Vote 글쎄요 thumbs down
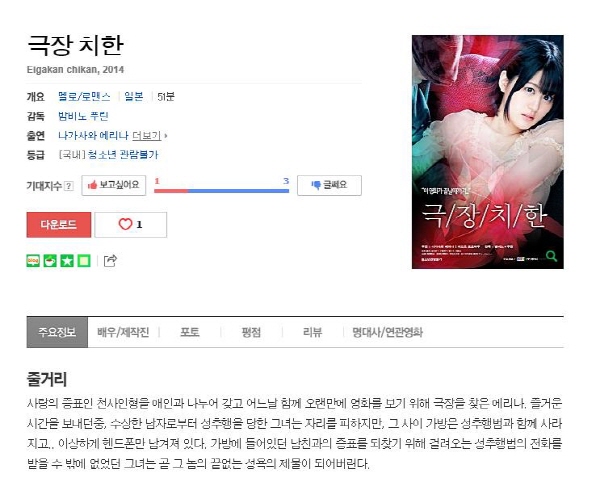 click(x=329, y=185)
